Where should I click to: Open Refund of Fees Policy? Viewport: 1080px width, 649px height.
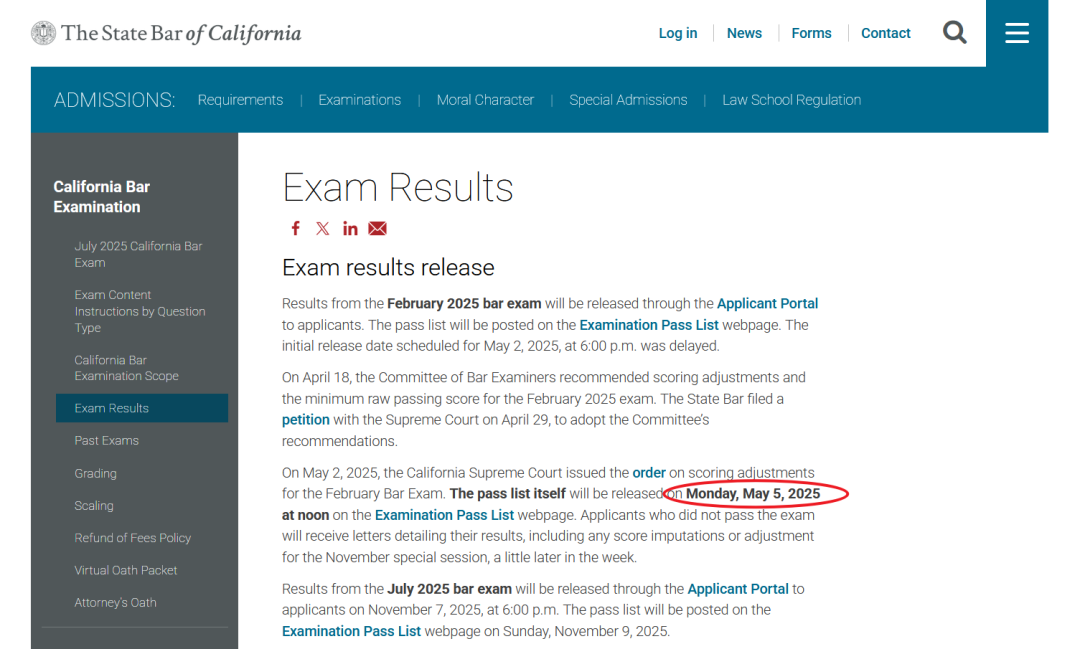click(x=133, y=538)
